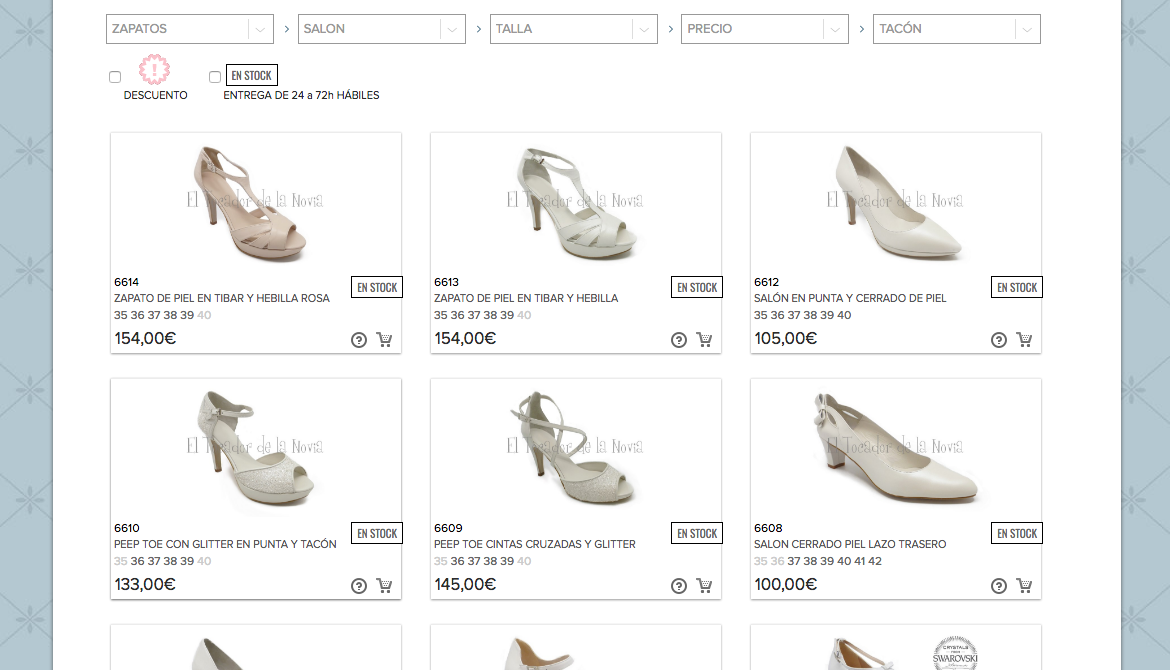1170x670 pixels.
Task: Add shoe 6609 to cart
Action: [x=704, y=586]
